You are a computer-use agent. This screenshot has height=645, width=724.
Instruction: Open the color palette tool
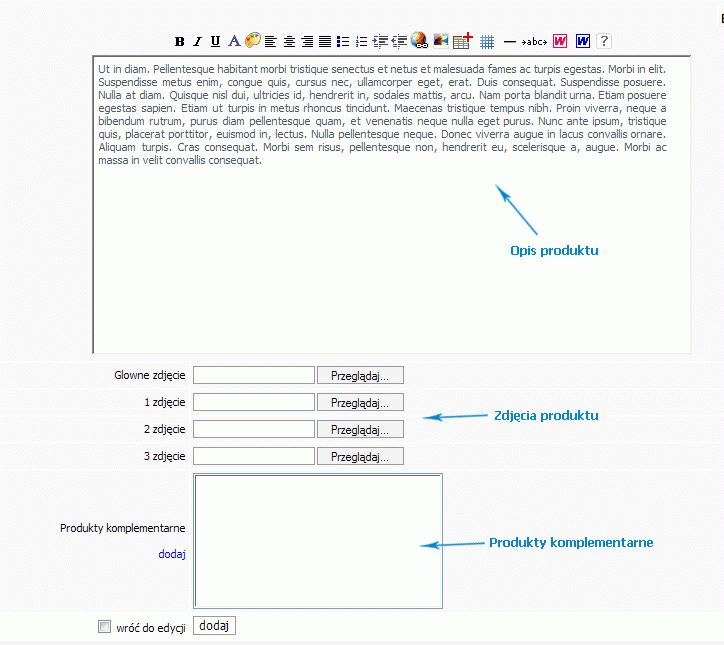point(253,40)
